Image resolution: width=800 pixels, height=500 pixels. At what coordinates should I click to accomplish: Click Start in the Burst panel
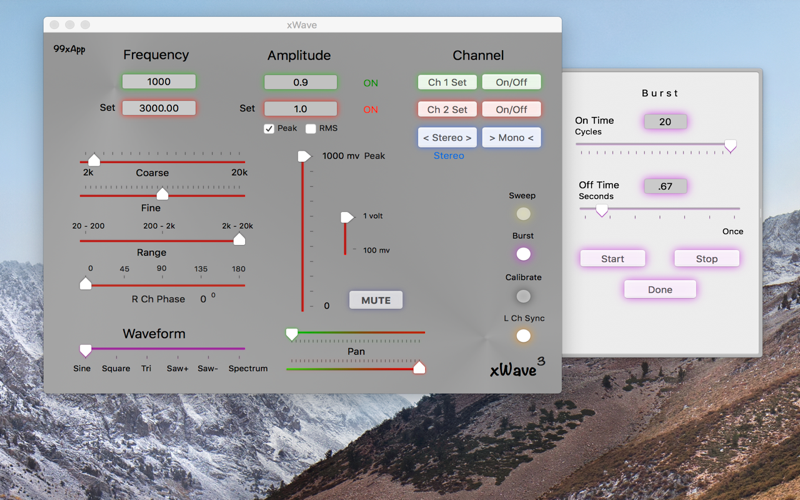612,259
